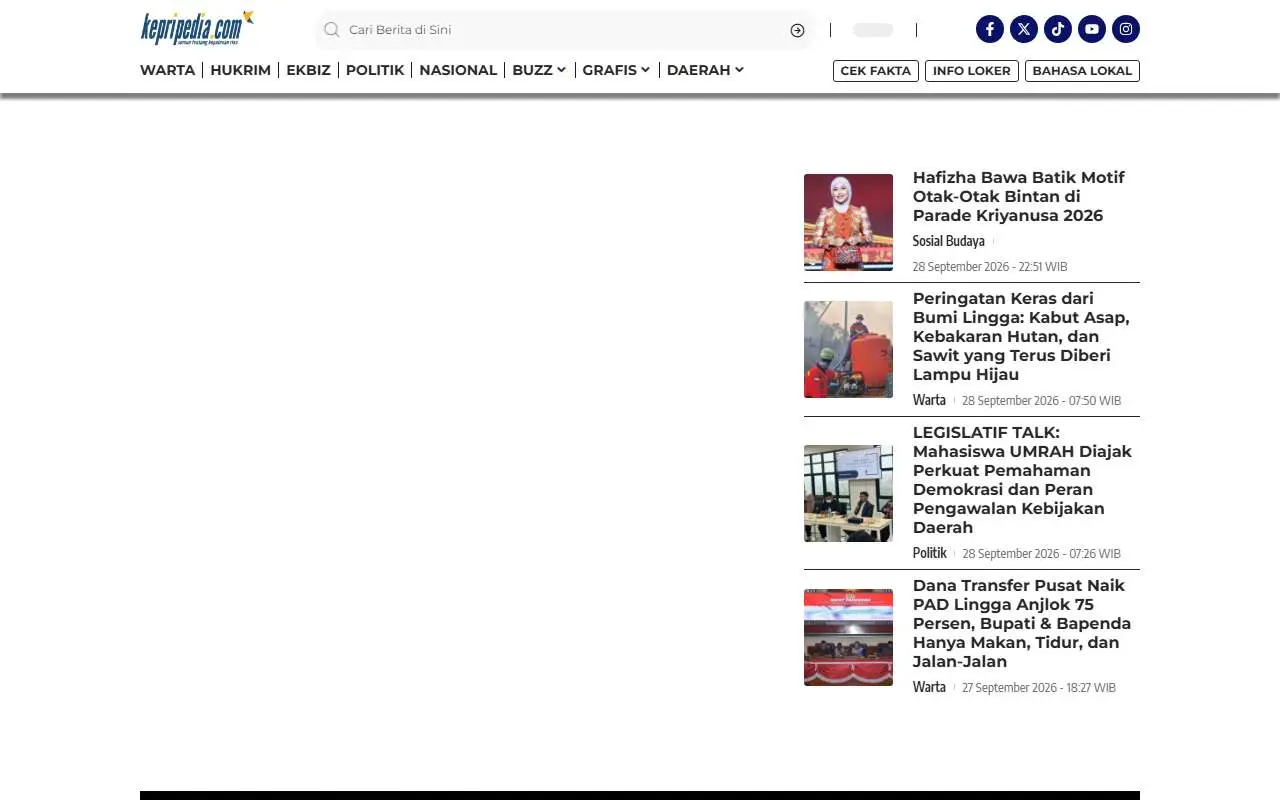Go to the POLITIK section
This screenshot has height=800, width=1280.
click(375, 70)
